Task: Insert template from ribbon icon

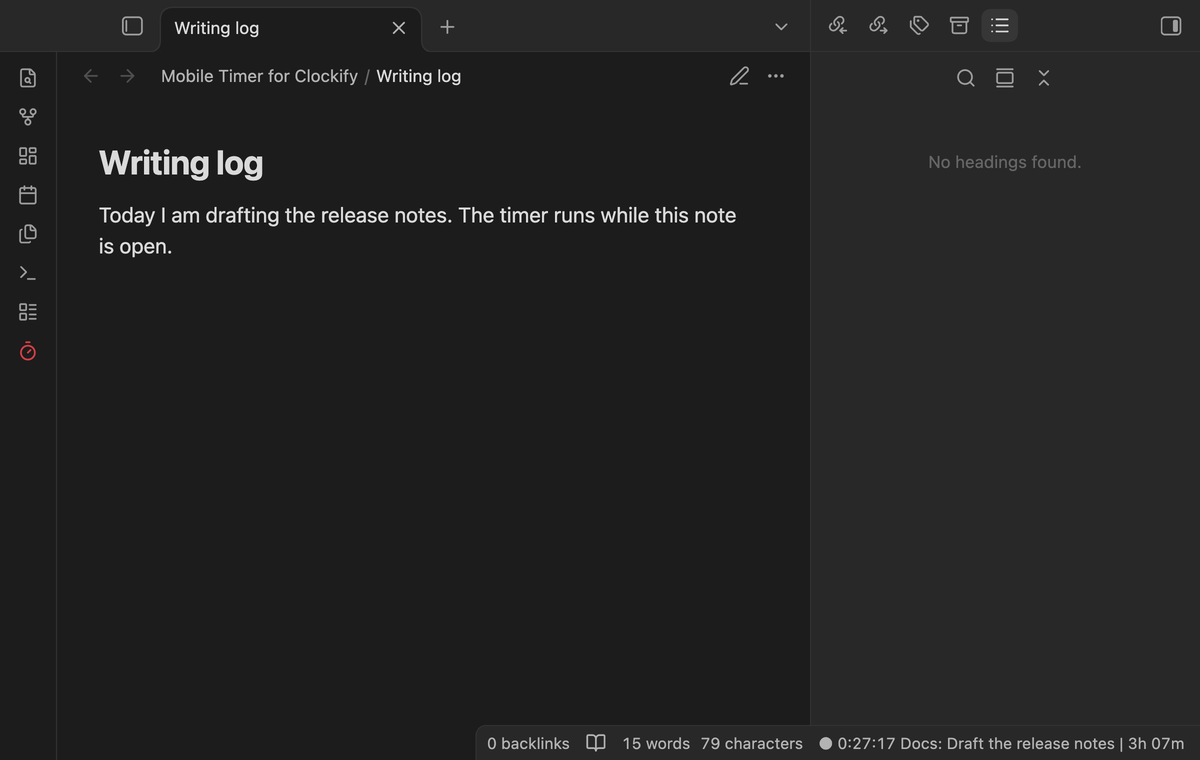Action: point(28,234)
